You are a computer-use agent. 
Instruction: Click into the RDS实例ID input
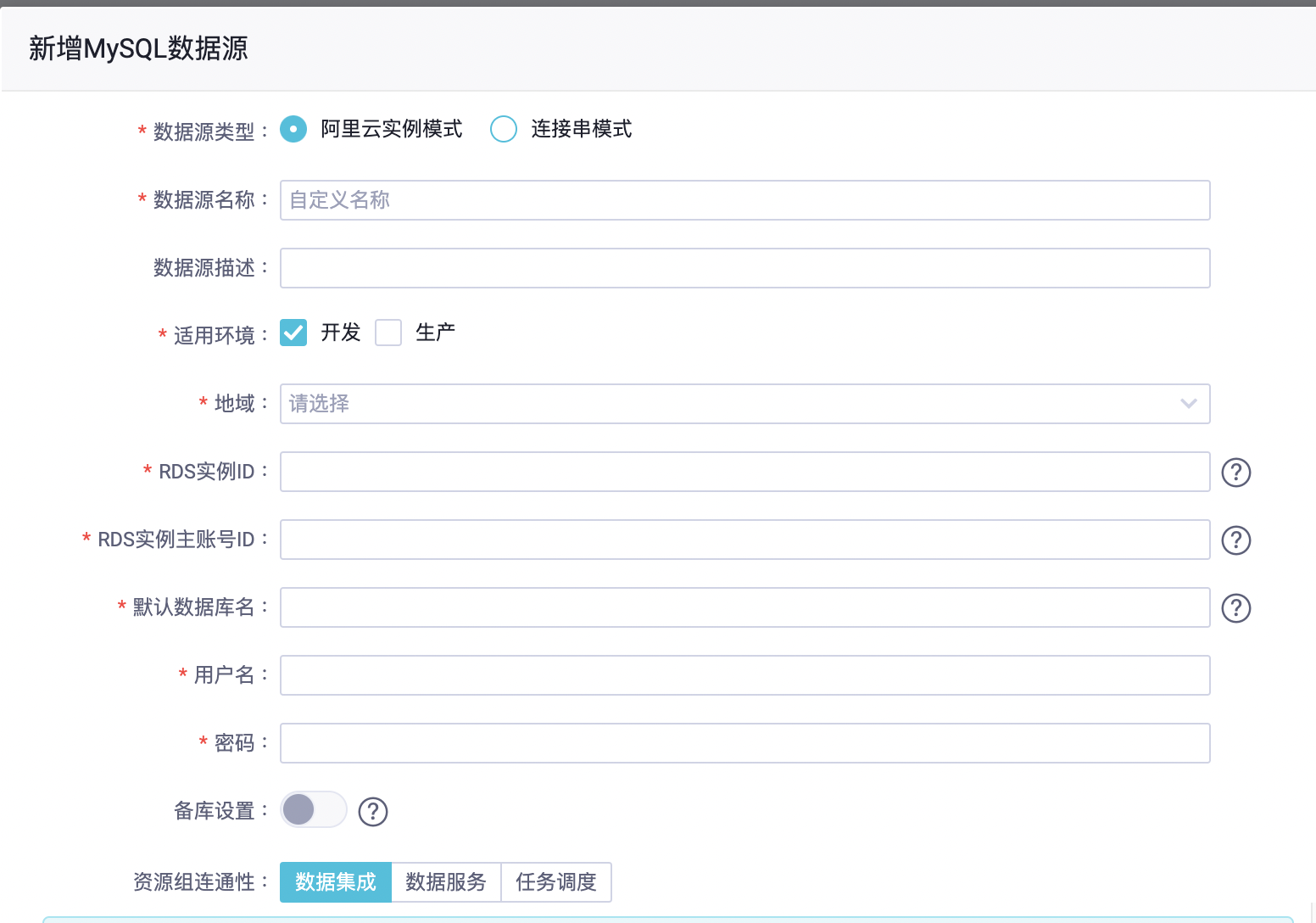744,472
